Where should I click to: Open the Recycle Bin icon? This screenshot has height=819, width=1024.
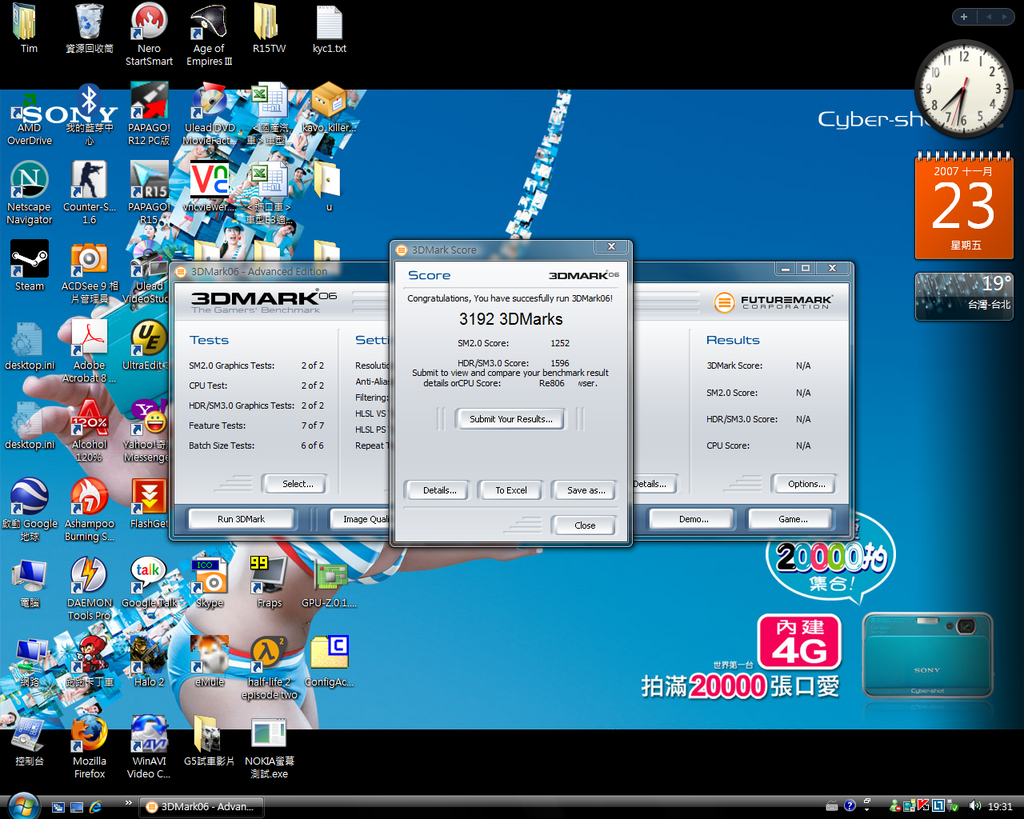(x=89, y=29)
